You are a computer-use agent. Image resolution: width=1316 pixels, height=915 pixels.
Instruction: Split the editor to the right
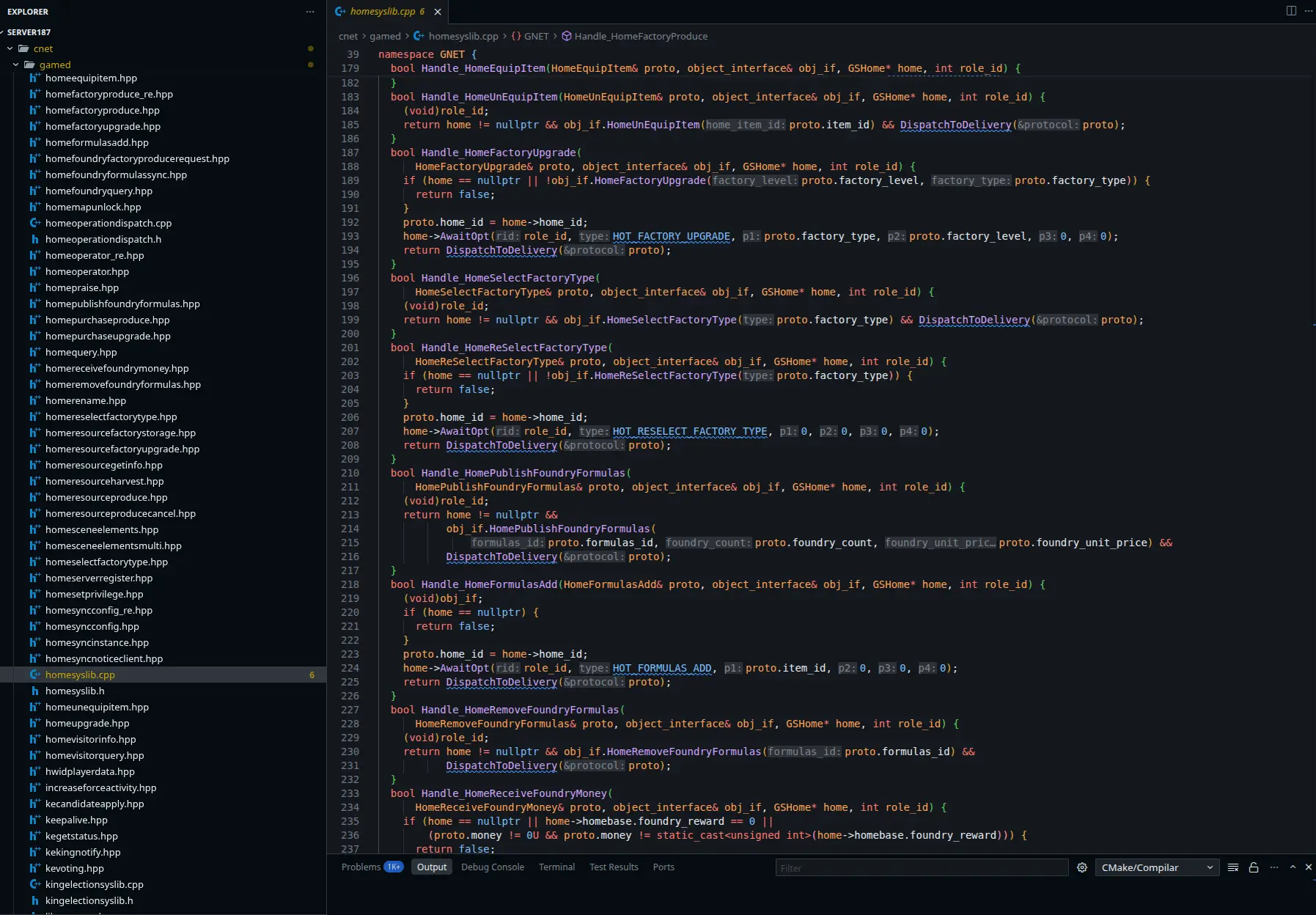(x=1291, y=11)
